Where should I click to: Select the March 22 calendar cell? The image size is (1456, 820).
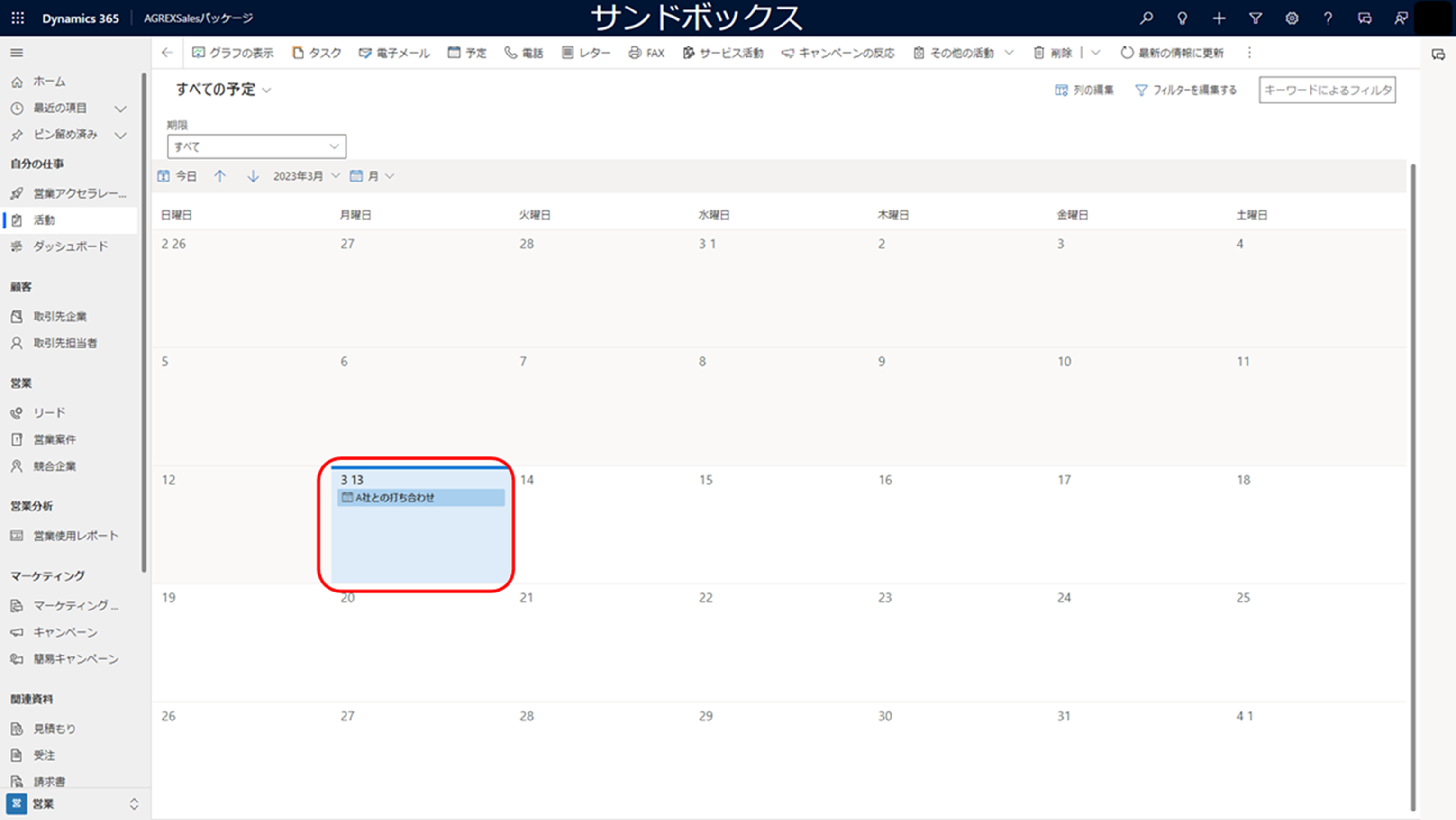[779, 643]
